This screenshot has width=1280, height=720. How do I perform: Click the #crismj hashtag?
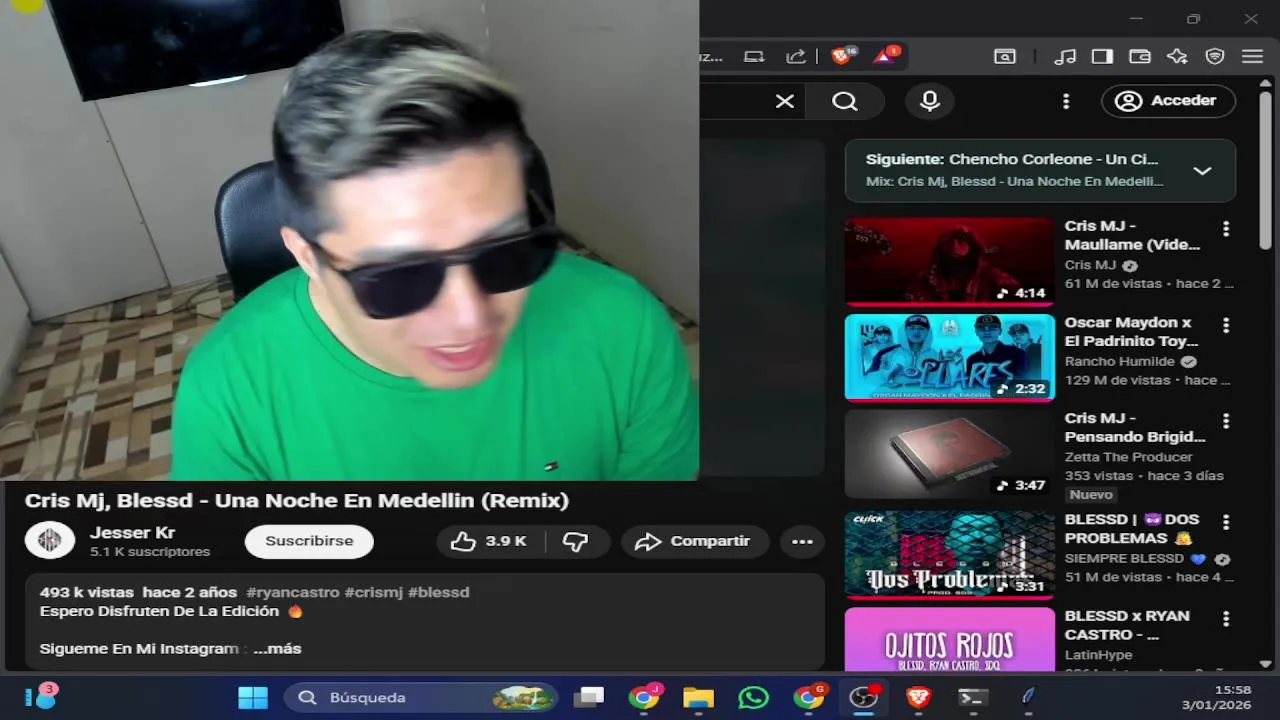(373, 592)
